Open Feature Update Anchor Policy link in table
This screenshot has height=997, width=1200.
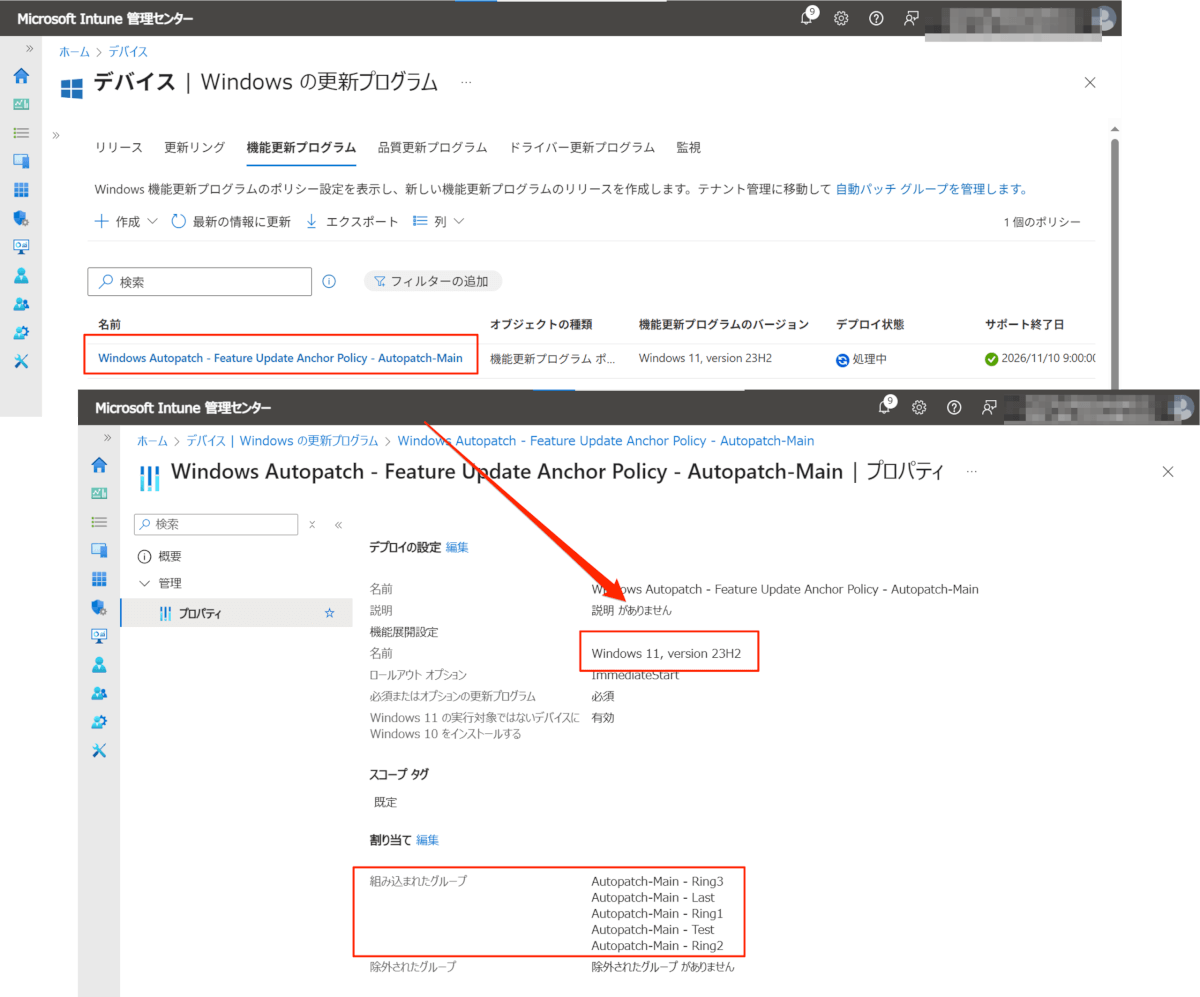tap(280, 358)
